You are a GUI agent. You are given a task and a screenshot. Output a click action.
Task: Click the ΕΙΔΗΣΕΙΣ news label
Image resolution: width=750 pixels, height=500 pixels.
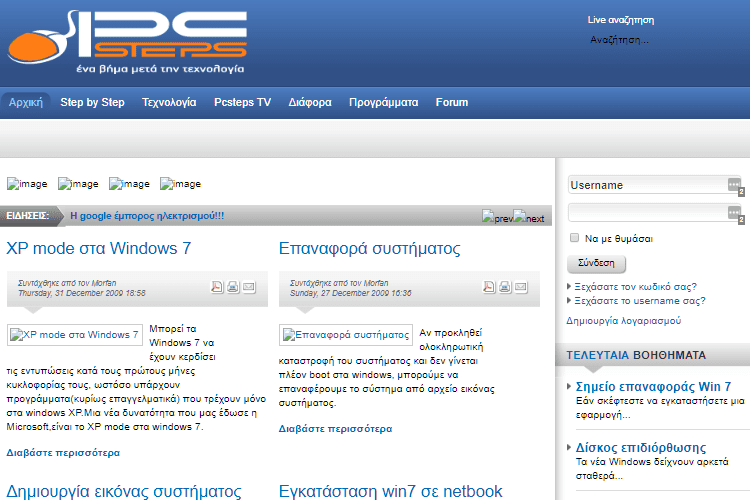[x=27, y=216]
